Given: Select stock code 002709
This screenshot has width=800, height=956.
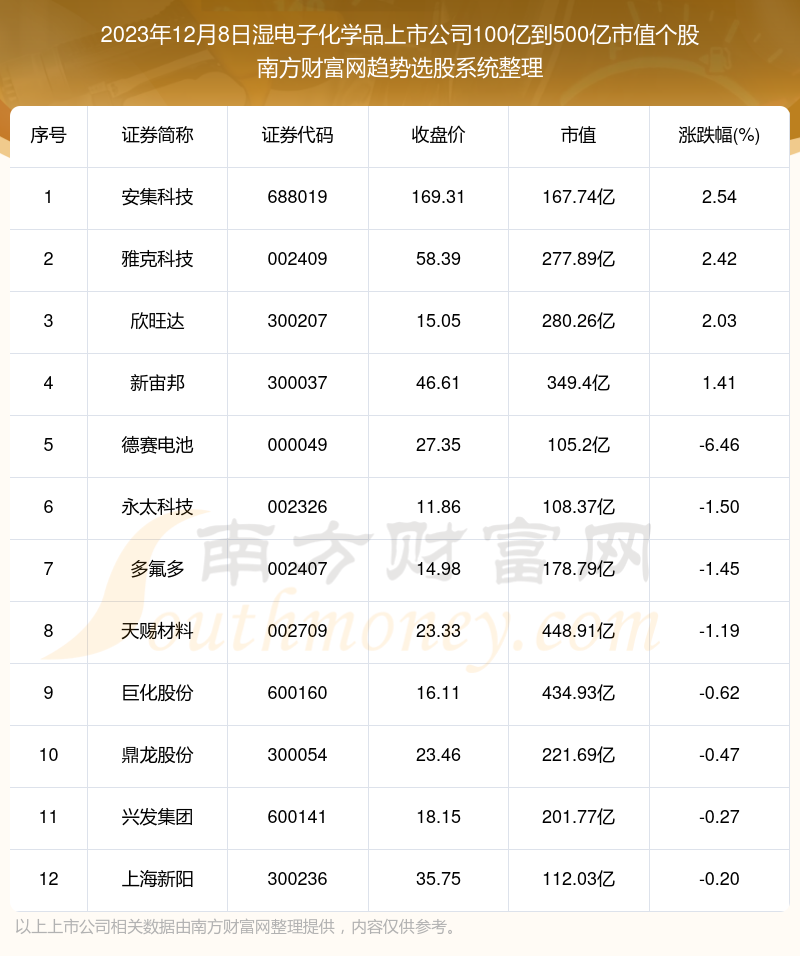Looking at the screenshot, I should pyautogui.click(x=298, y=631).
